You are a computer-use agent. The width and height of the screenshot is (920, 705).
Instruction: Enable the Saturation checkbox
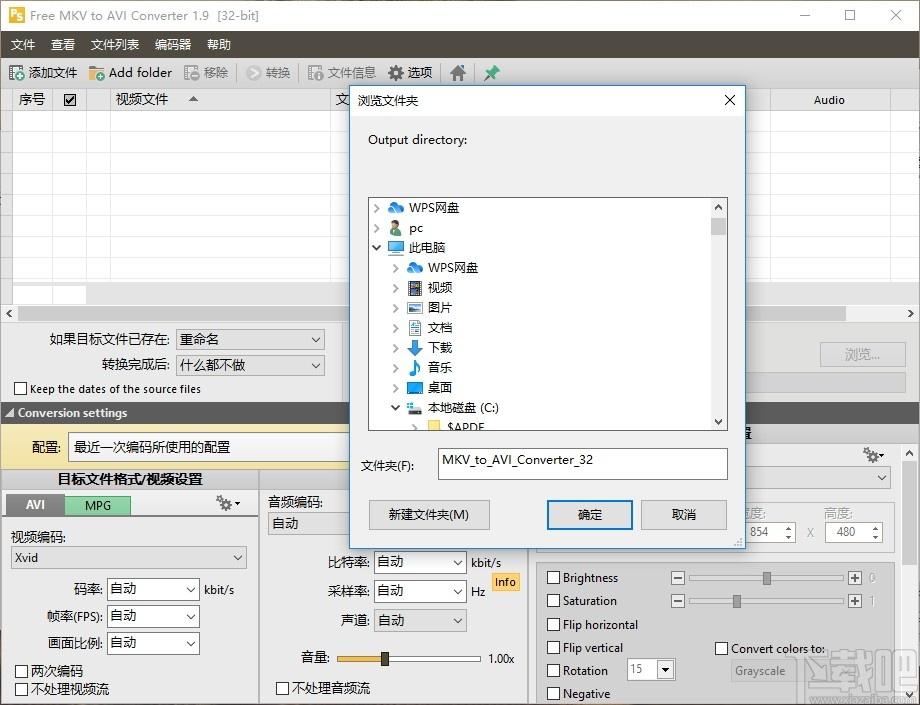pyautogui.click(x=553, y=601)
